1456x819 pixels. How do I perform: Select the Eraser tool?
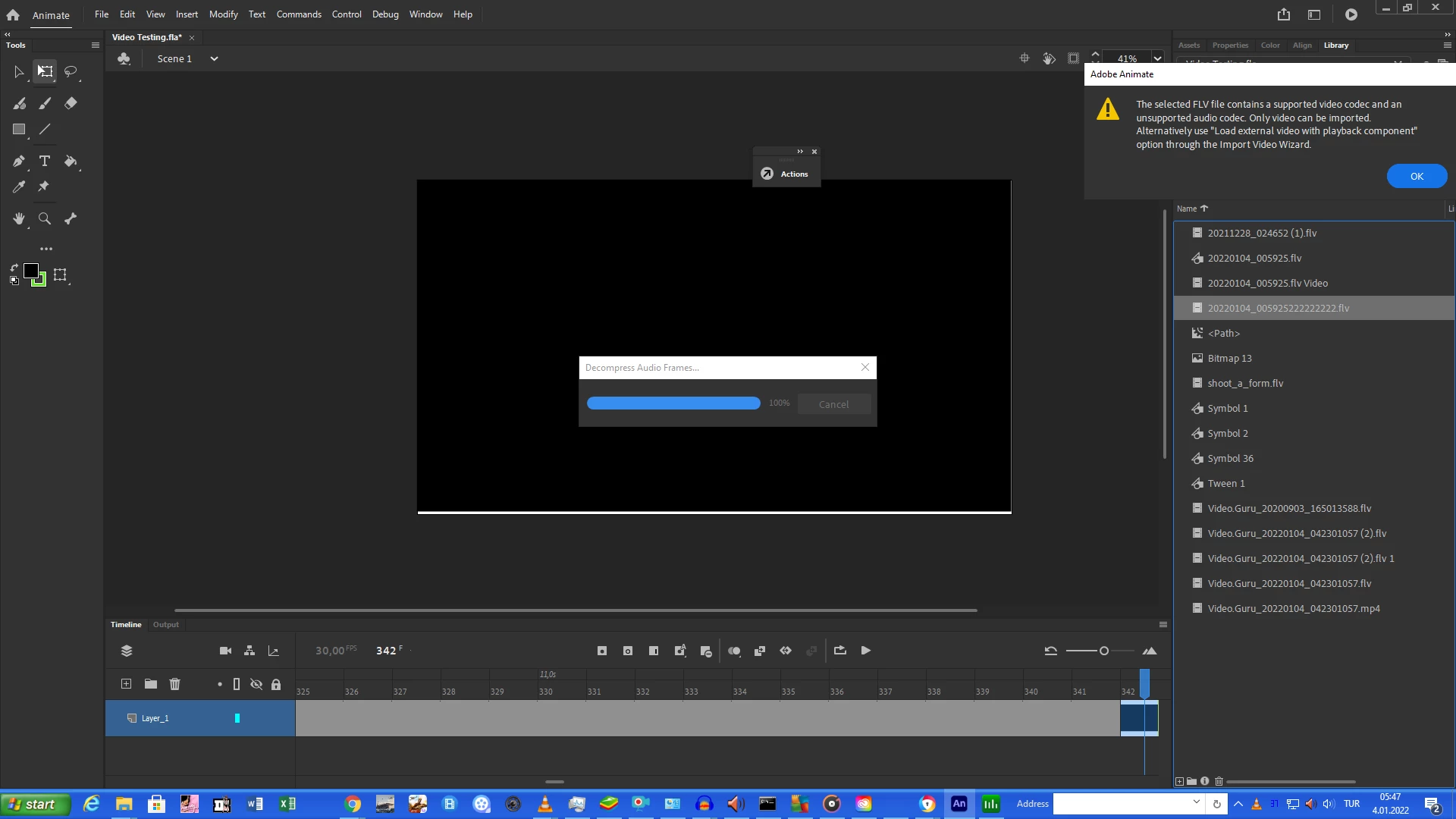click(71, 103)
